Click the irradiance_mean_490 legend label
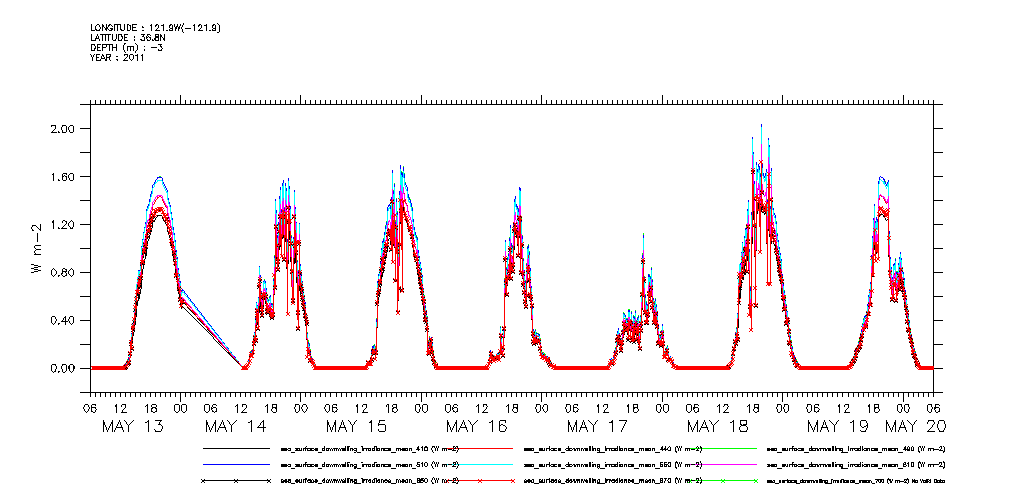 click(x=856, y=448)
